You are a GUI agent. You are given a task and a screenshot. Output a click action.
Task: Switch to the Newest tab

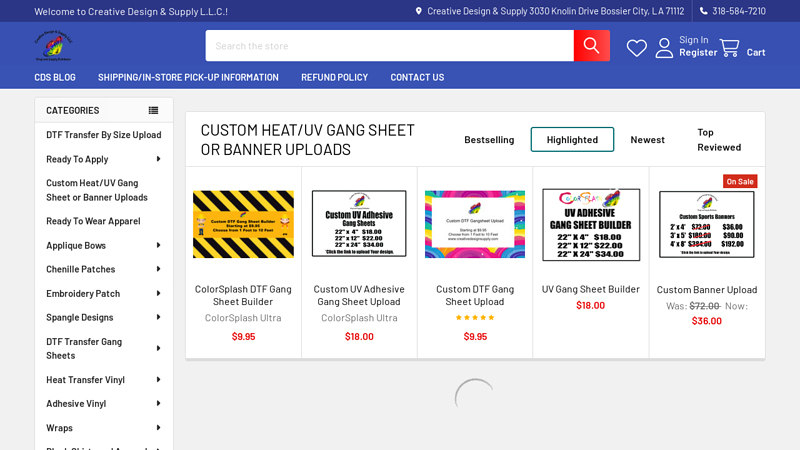click(647, 139)
